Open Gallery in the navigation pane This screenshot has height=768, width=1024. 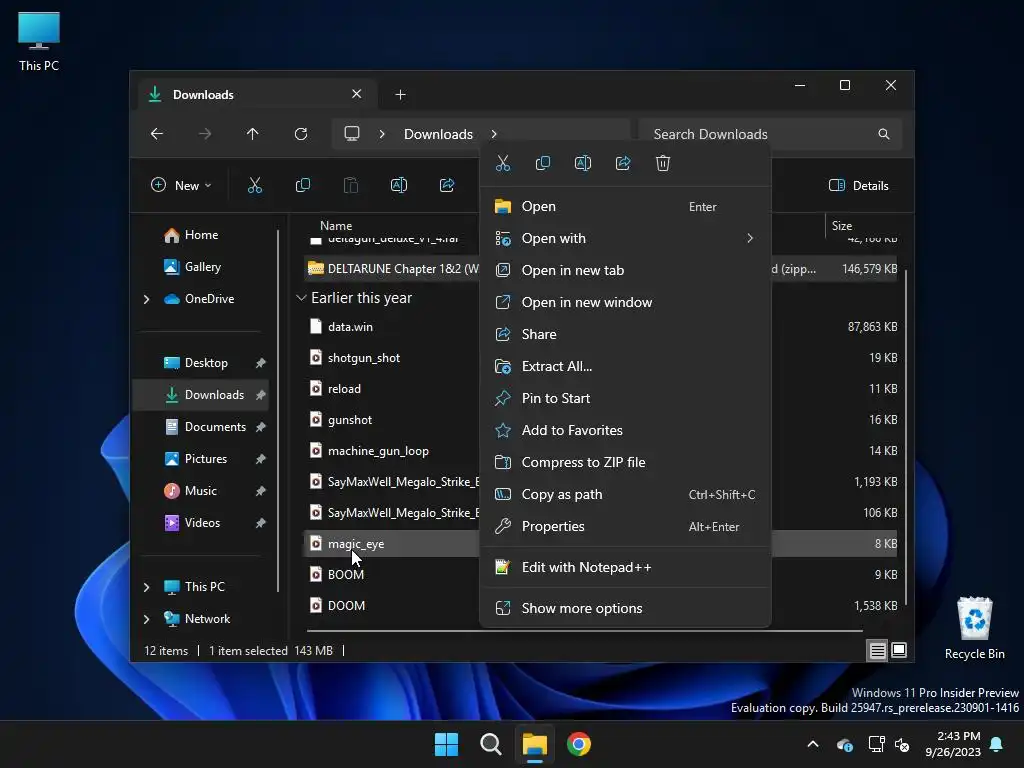(x=200, y=267)
